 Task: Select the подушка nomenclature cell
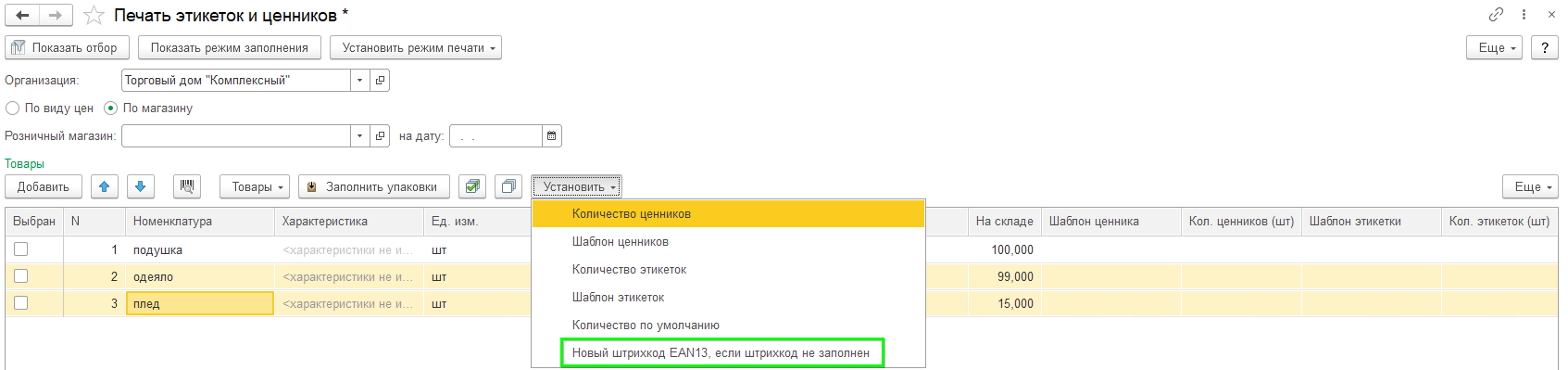pyautogui.click(x=199, y=249)
